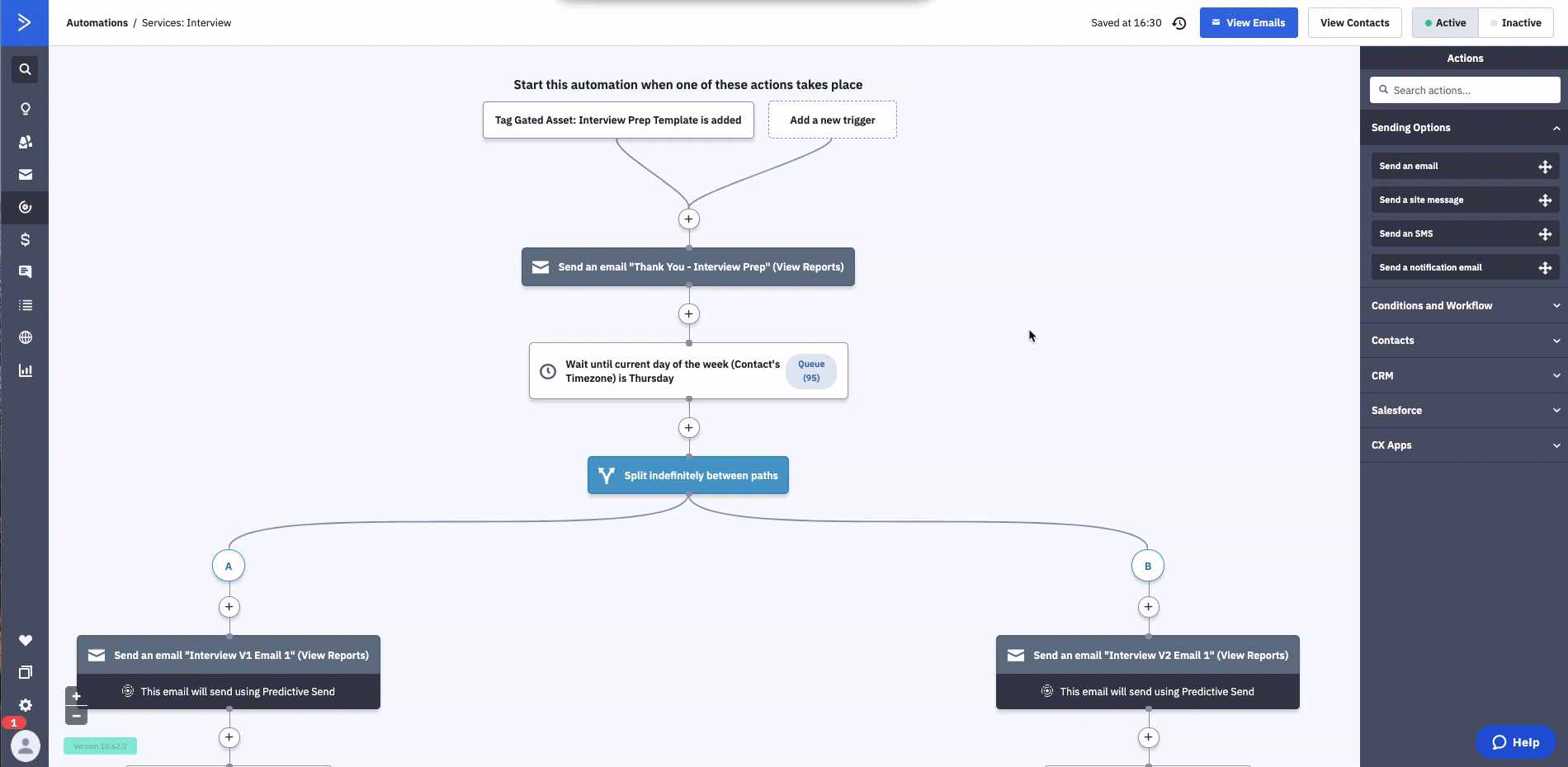Open the Tag Gated Asset trigger
Image resolution: width=1568 pixels, height=767 pixels.
[618, 120]
